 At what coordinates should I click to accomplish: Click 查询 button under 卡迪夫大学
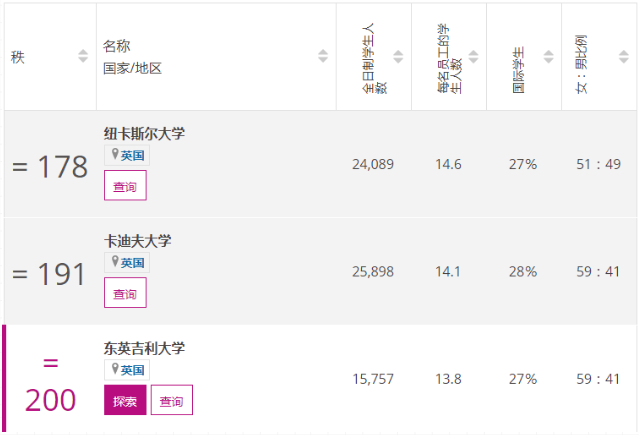tap(125, 294)
